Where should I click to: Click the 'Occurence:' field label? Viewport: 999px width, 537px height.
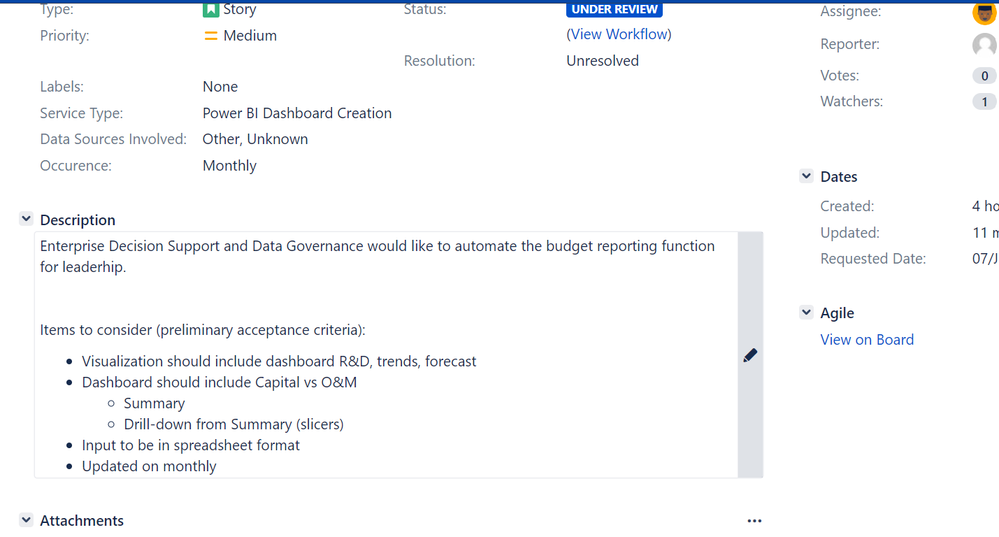coord(76,166)
